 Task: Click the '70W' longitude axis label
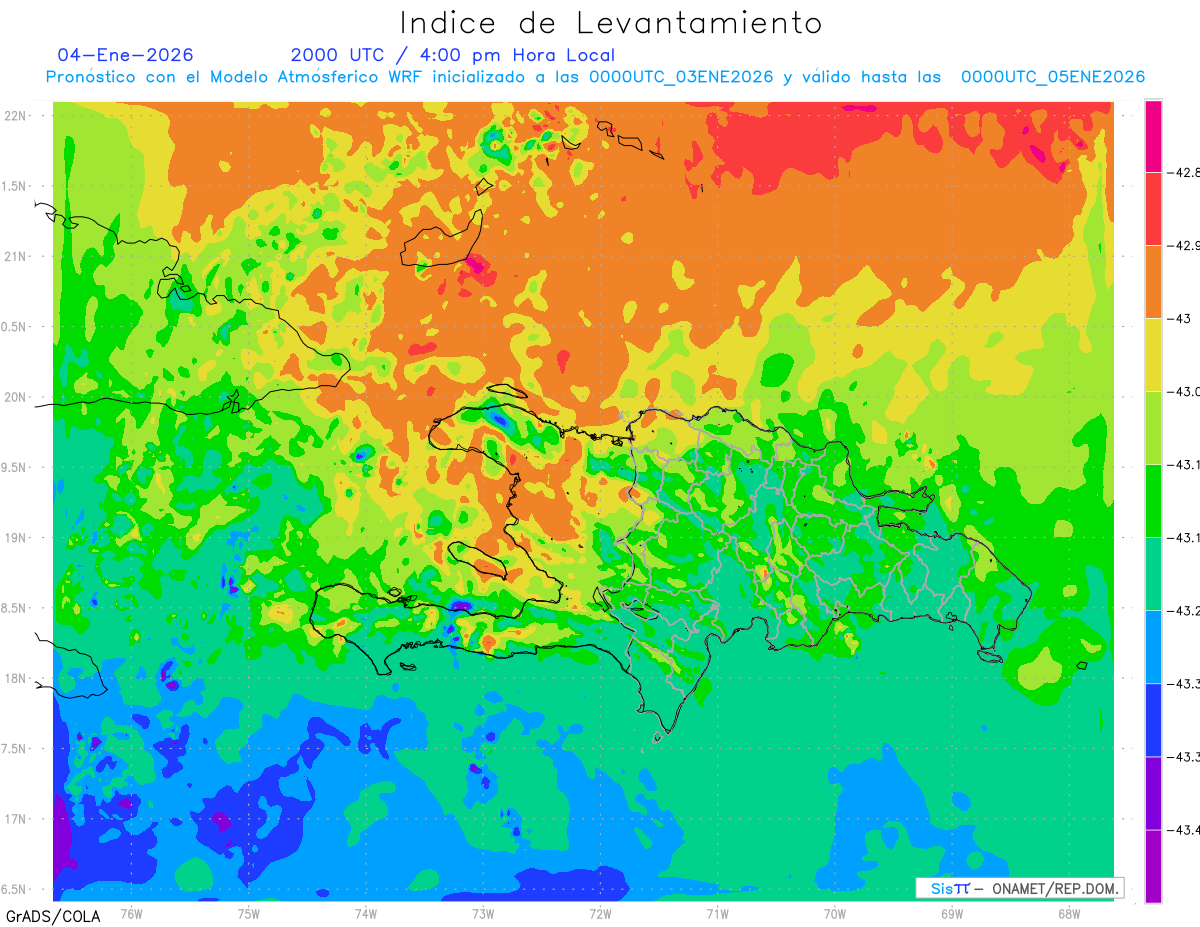tap(834, 913)
